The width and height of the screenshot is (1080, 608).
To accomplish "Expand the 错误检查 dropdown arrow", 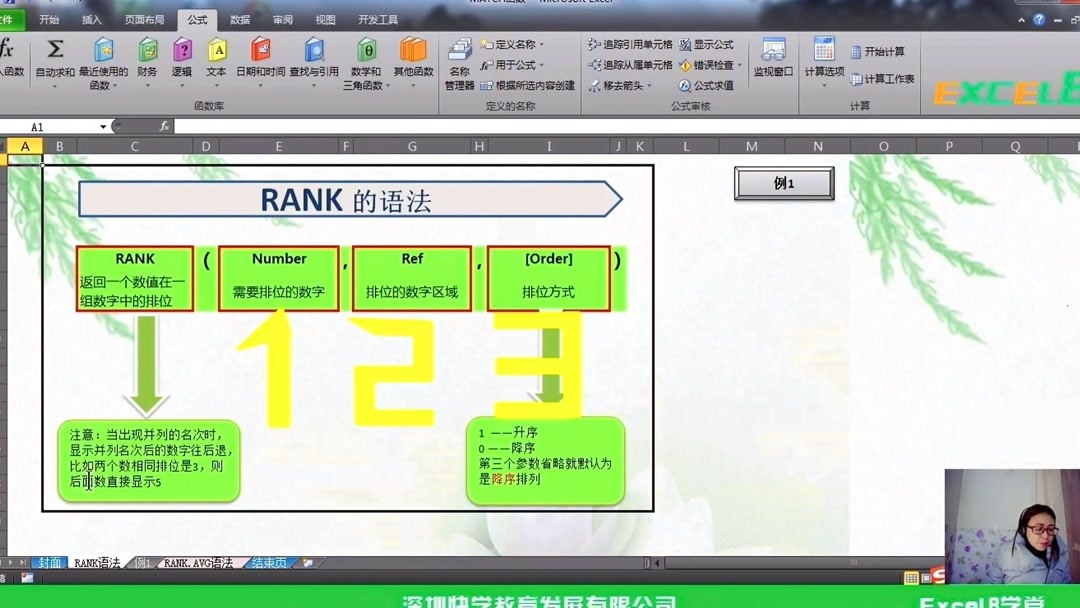I will 742,65.
